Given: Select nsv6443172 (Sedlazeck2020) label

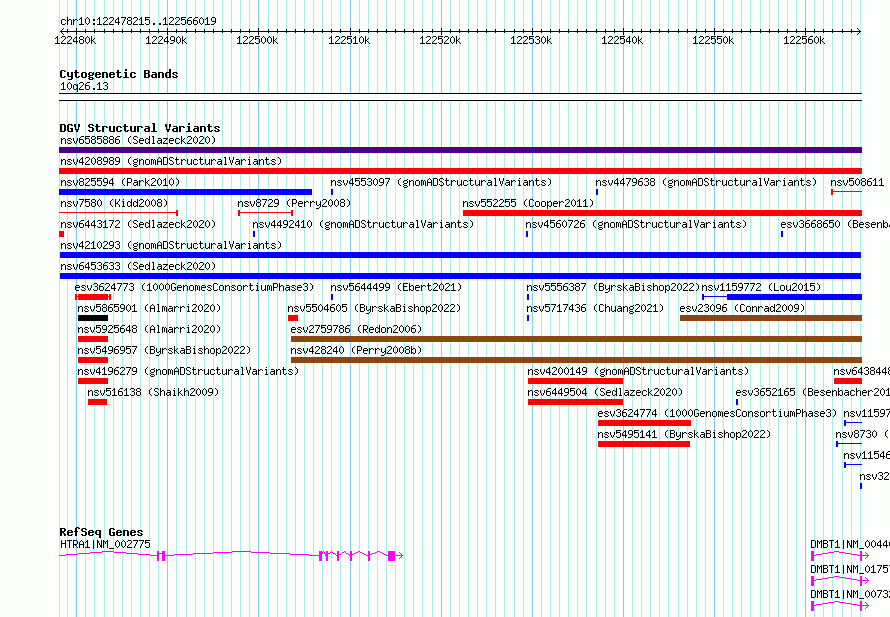Looking at the screenshot, I should pos(138,224).
